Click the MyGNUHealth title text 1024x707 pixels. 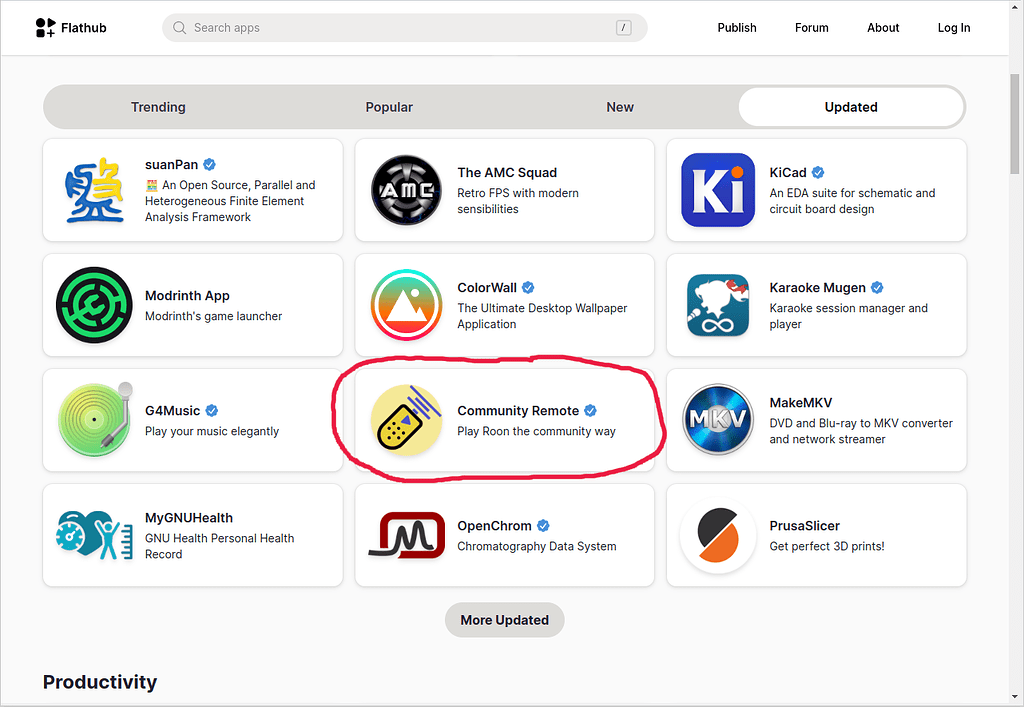click(189, 518)
